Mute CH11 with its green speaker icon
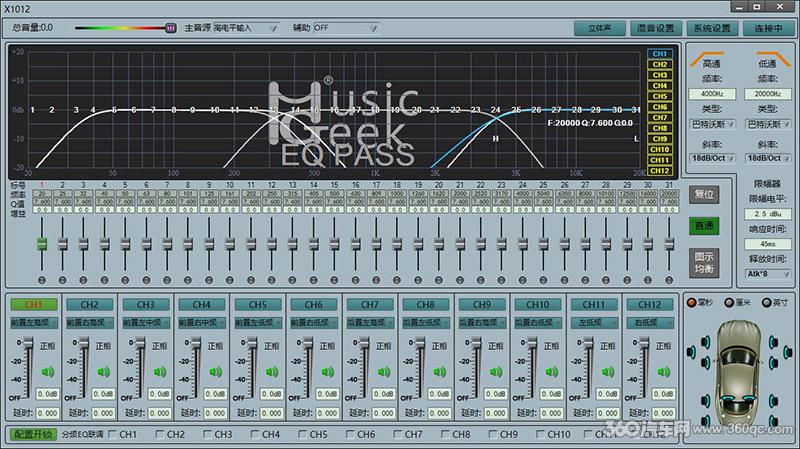Viewport: 800px width, 449px height. click(x=608, y=372)
